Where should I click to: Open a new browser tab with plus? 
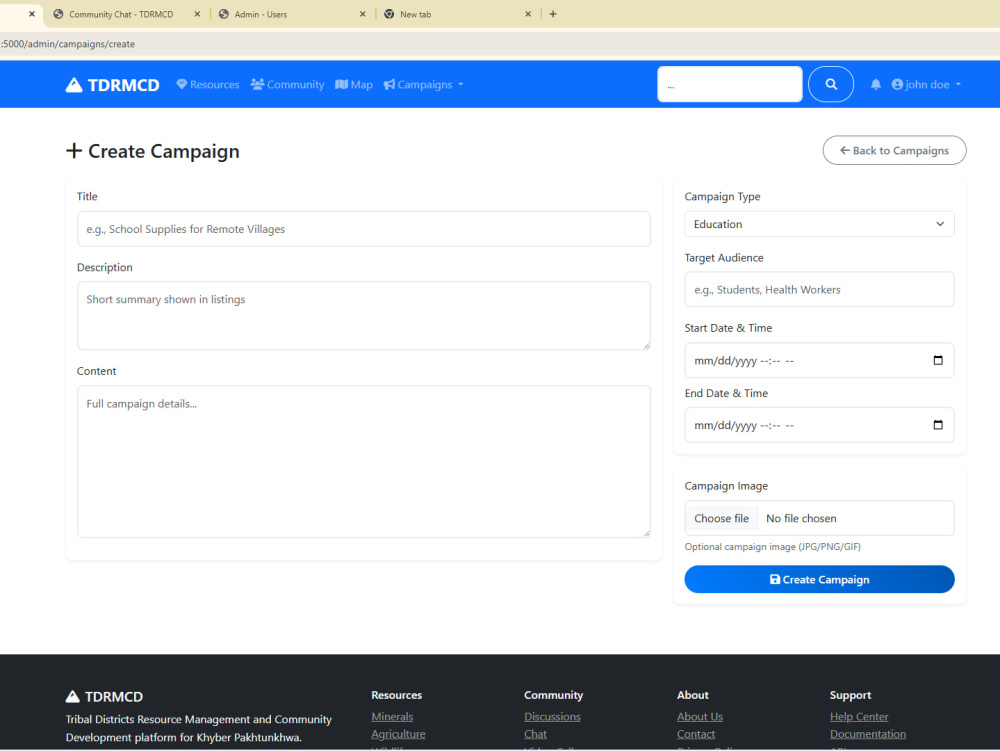click(x=553, y=14)
